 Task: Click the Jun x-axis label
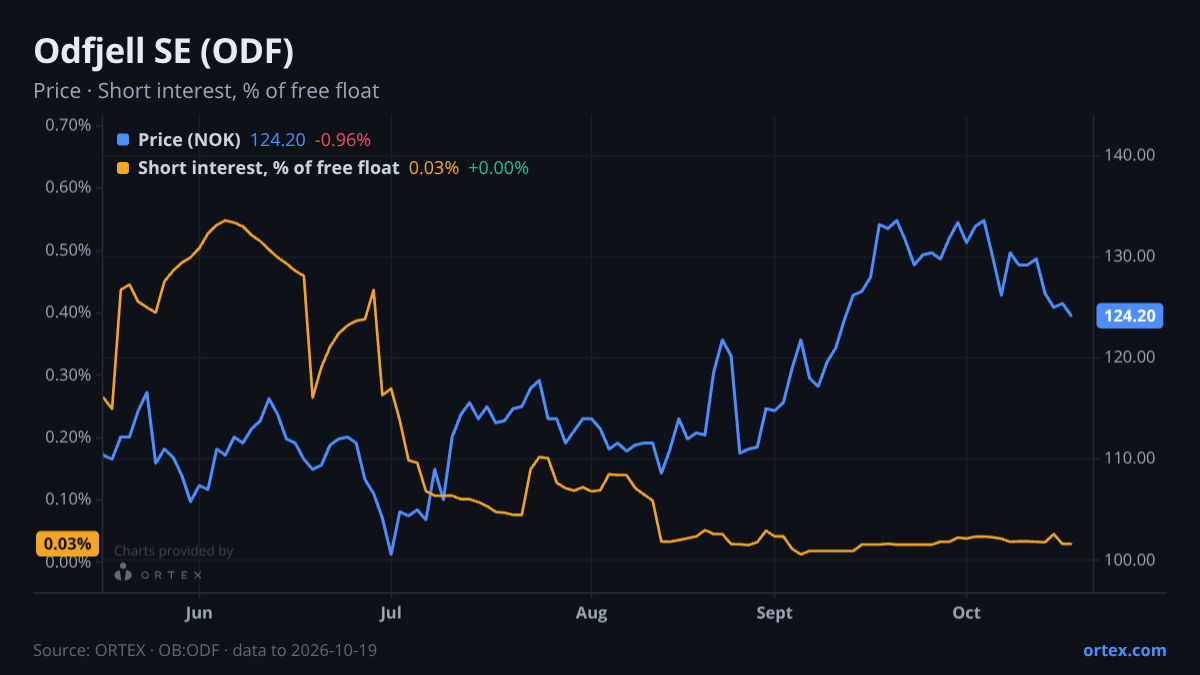tap(198, 612)
